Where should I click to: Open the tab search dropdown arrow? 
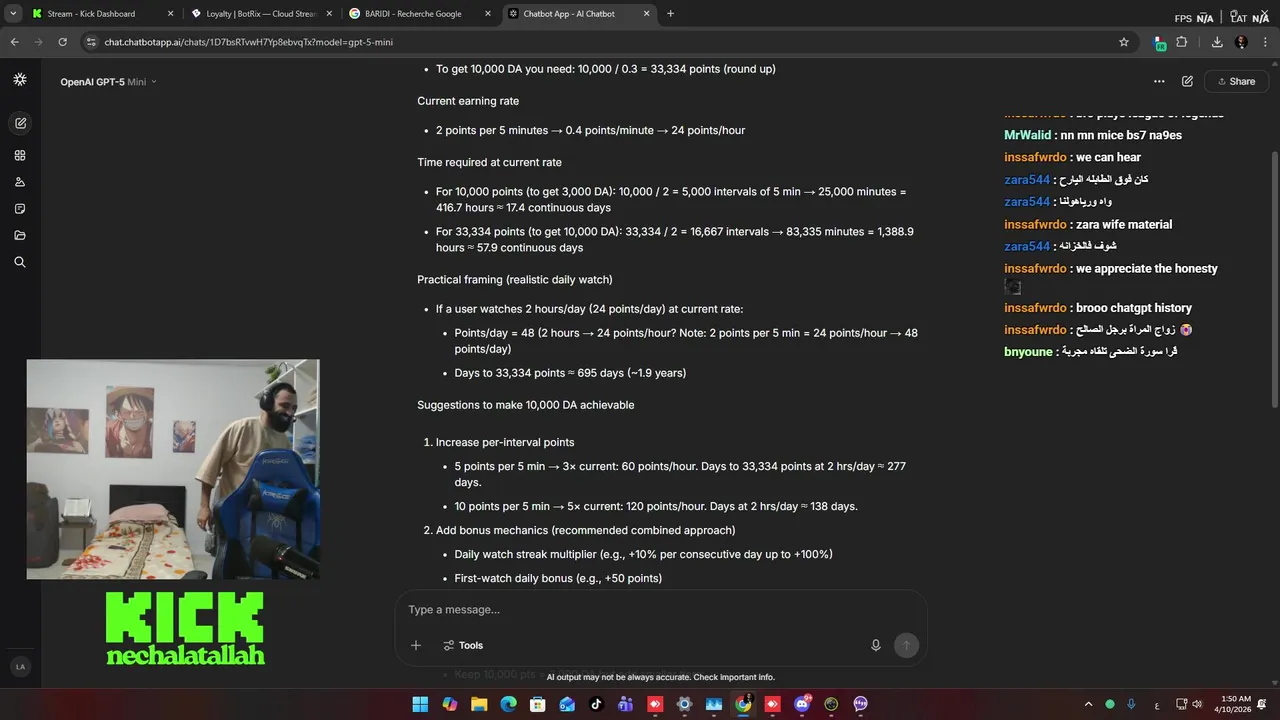[13, 14]
